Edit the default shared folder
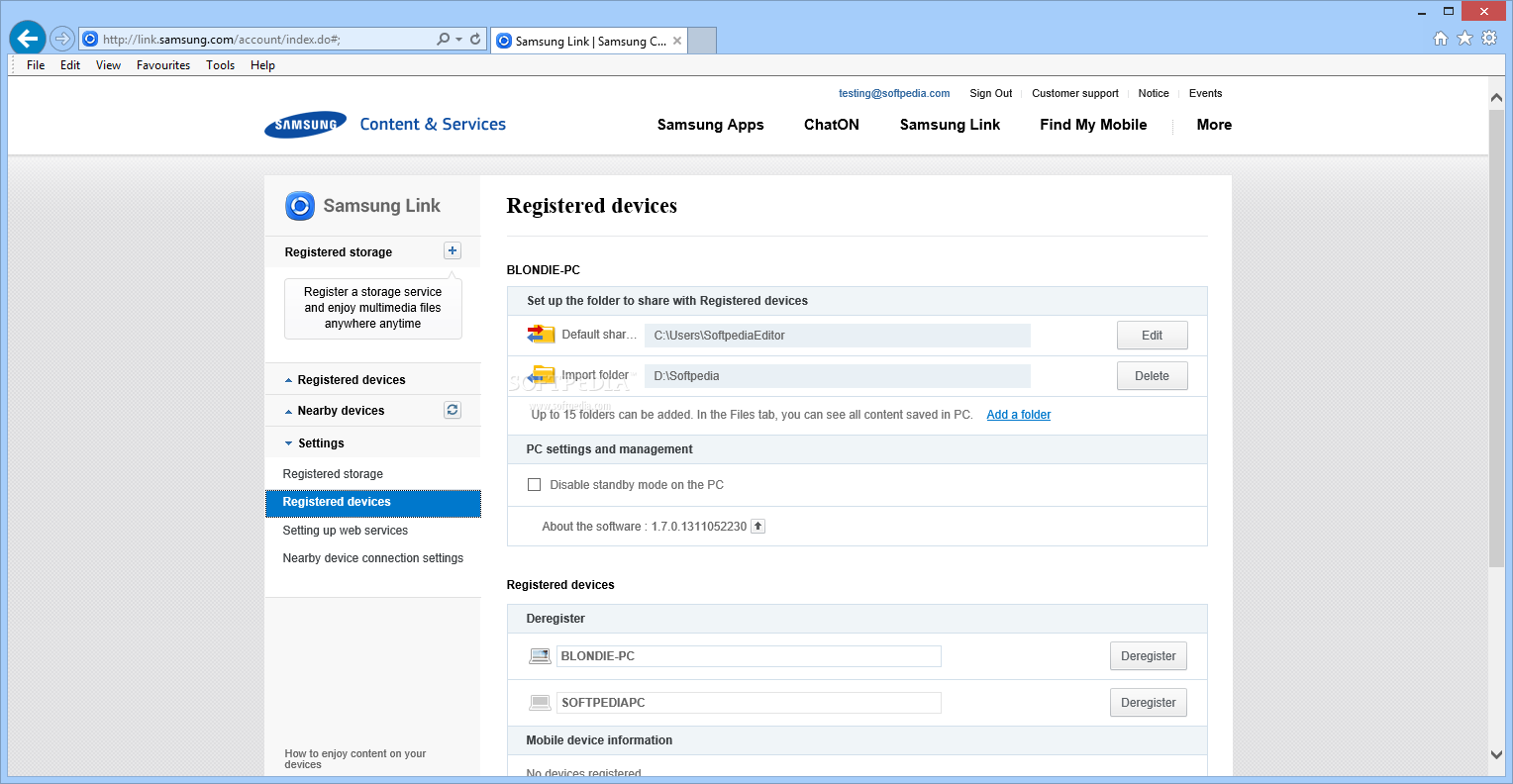This screenshot has width=1513, height=784. tap(1152, 336)
